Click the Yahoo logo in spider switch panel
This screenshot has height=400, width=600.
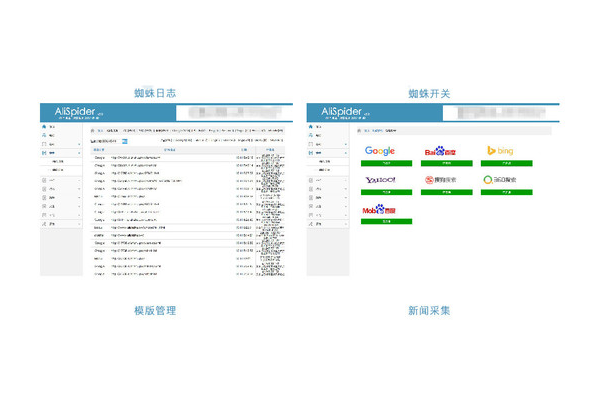(380, 180)
